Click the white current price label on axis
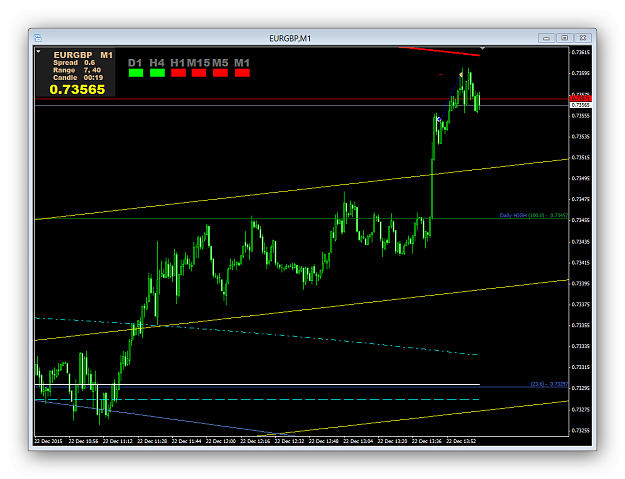 pos(581,105)
